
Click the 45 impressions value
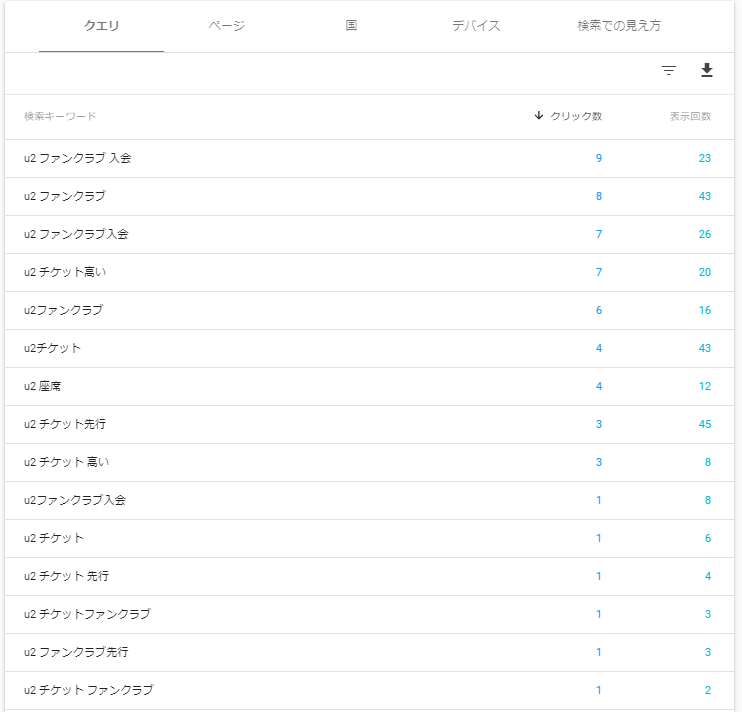tap(705, 424)
